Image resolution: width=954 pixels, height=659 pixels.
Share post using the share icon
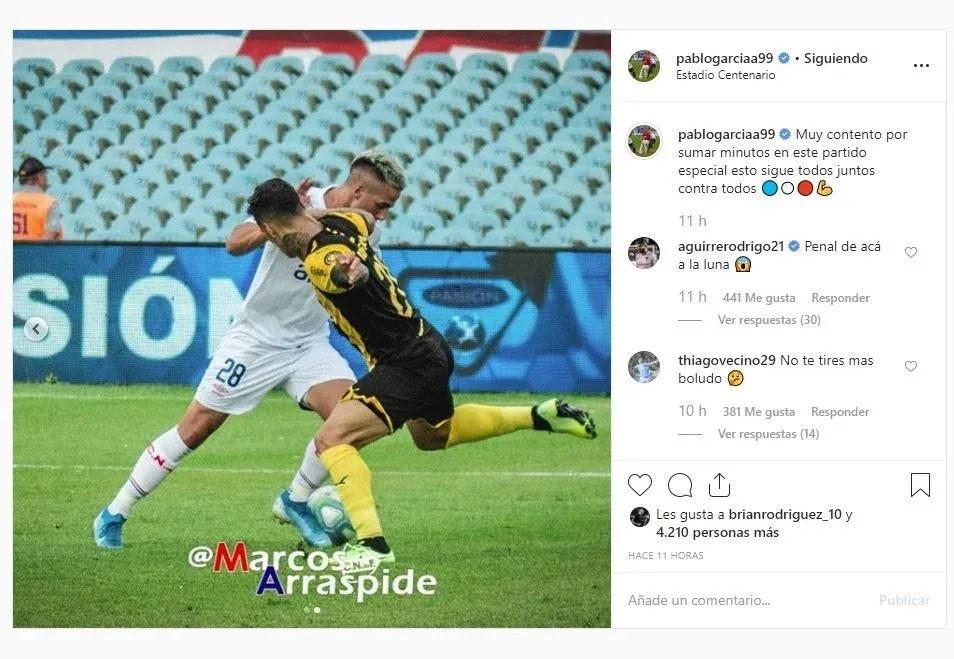719,485
